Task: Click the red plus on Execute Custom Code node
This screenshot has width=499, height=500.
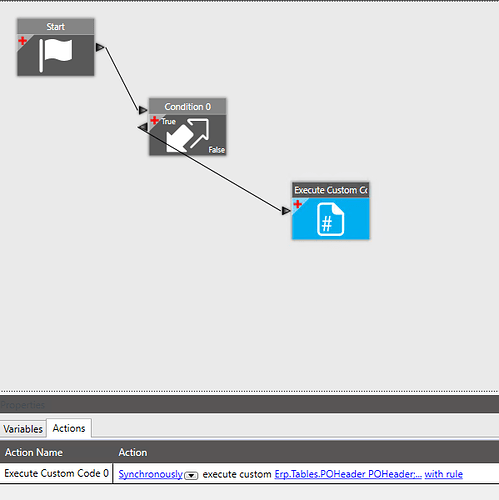Action: coord(297,203)
